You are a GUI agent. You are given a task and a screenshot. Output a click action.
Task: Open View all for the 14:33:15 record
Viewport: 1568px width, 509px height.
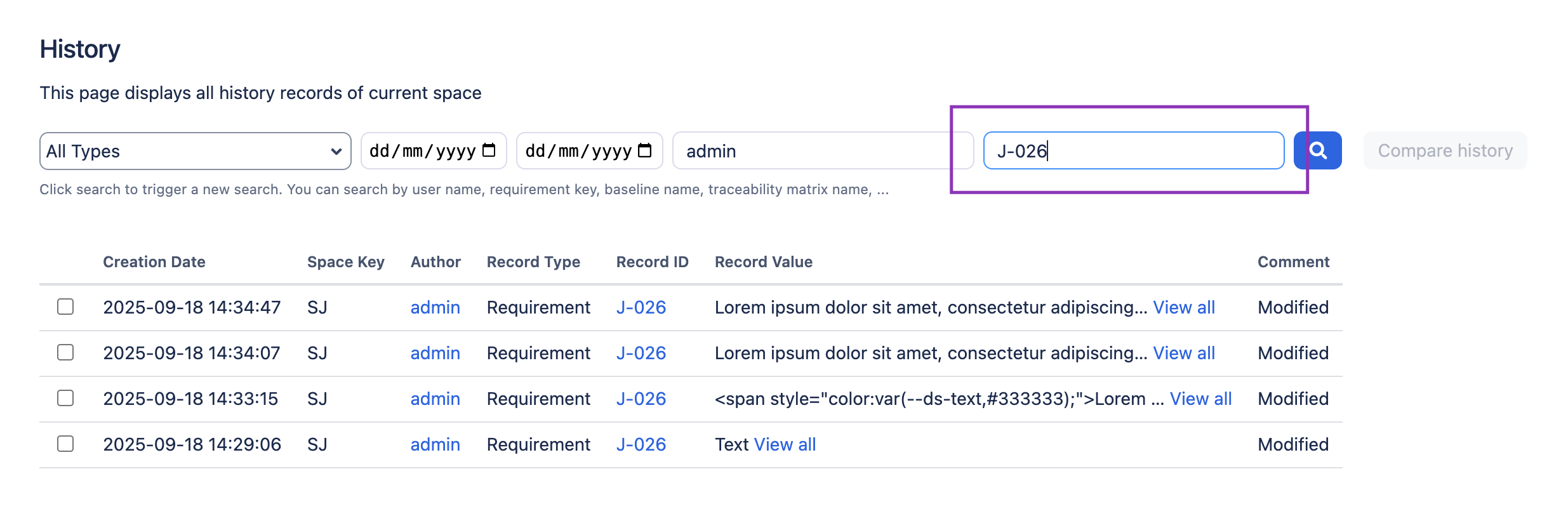click(1200, 399)
